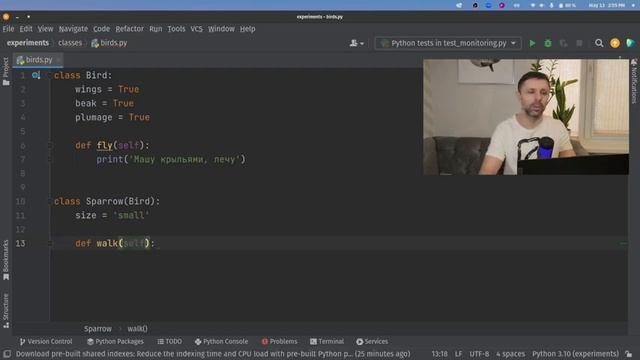This screenshot has height=360, width=640.
Task: Open the run configuration dropdown test_monitoring.py
Action: click(x=448, y=43)
